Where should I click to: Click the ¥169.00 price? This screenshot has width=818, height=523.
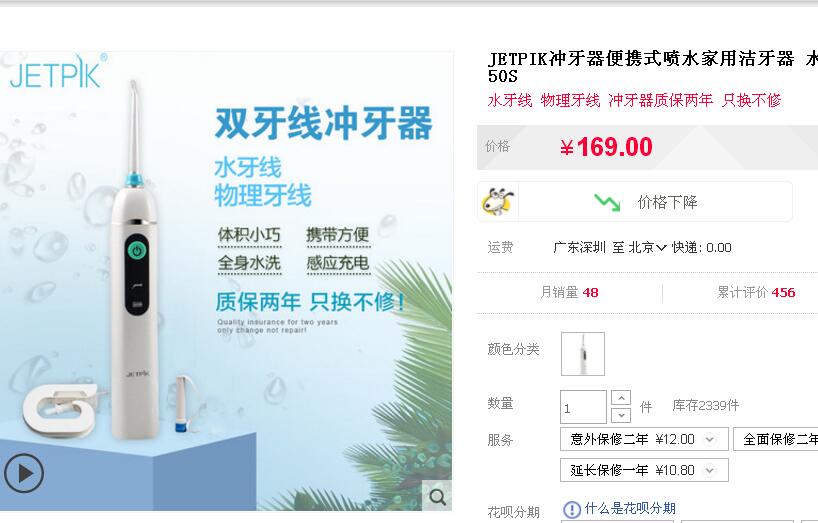(x=606, y=147)
